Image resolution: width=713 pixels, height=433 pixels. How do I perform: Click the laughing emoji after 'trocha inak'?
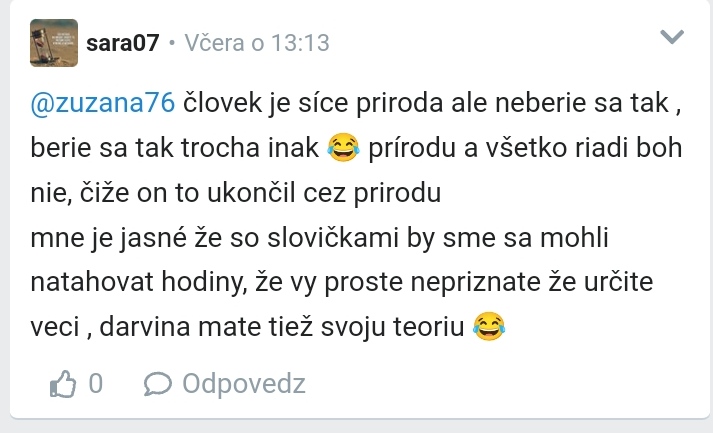point(343,147)
